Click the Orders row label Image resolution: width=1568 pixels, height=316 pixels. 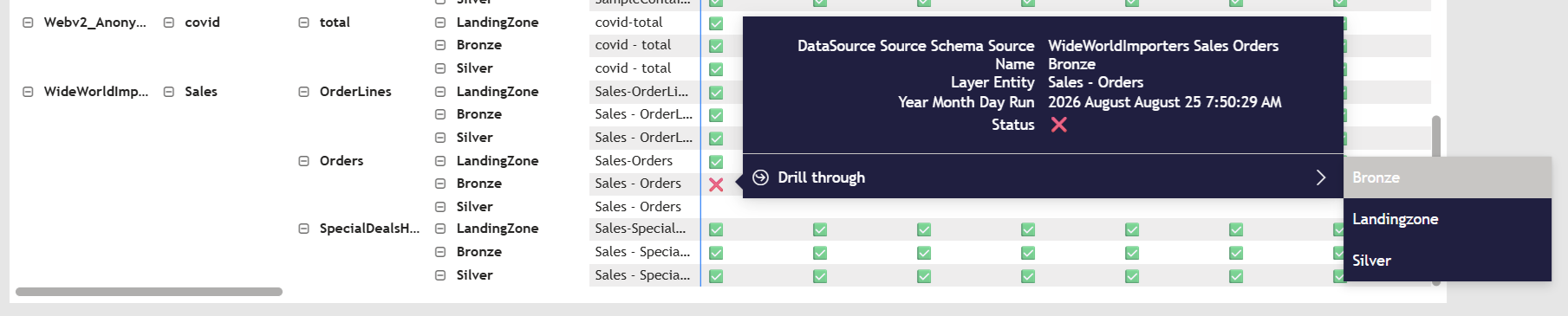[x=342, y=161]
